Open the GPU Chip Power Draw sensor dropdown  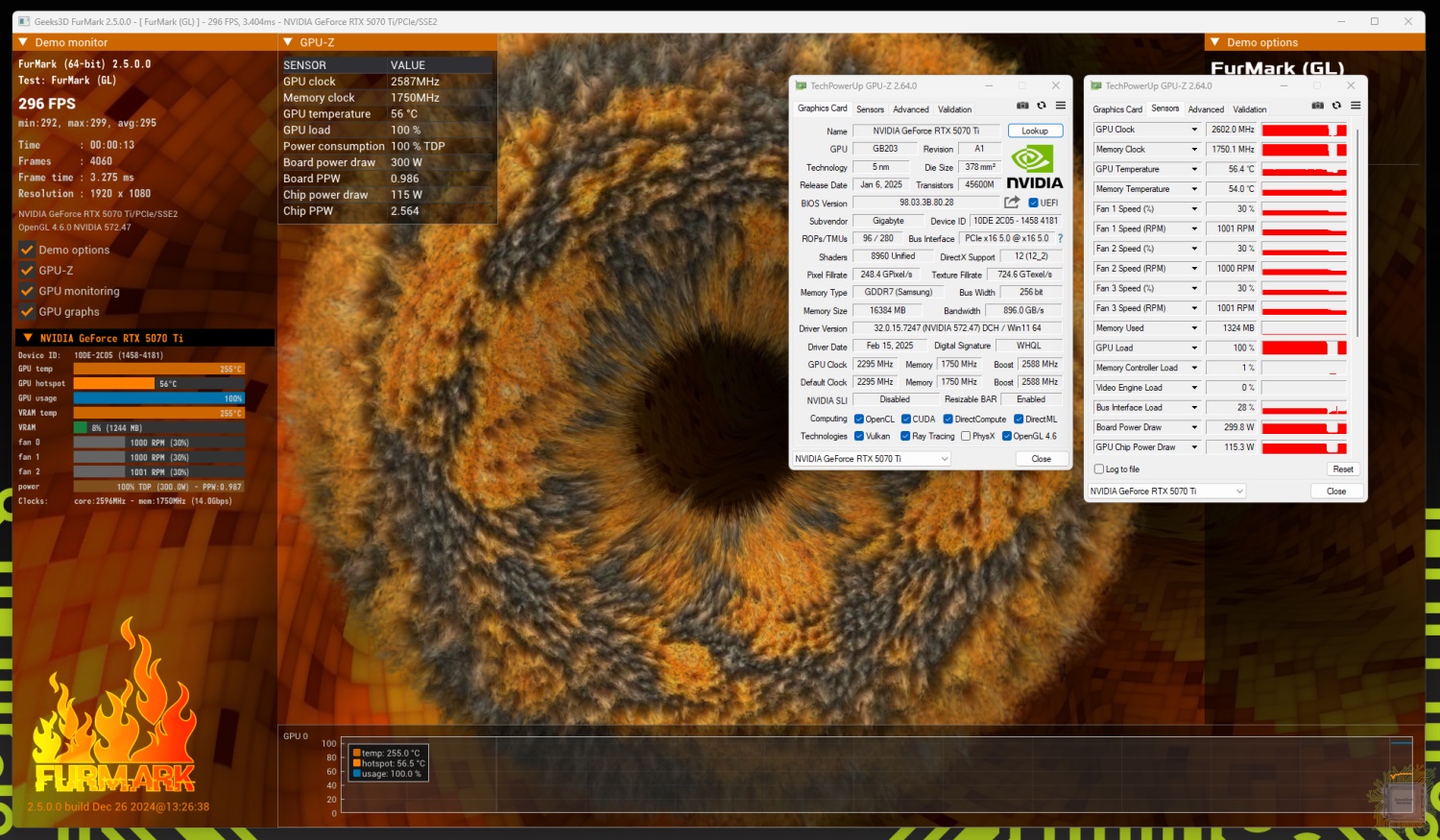[1194, 447]
